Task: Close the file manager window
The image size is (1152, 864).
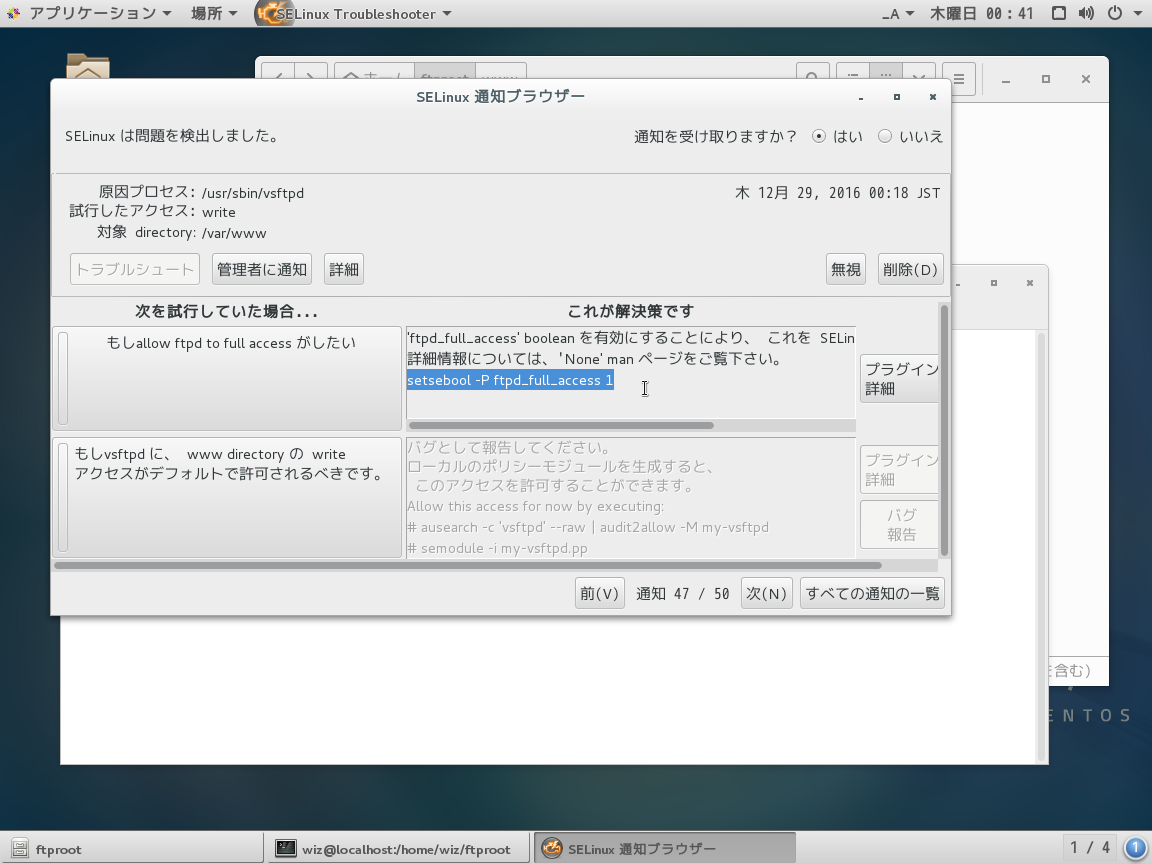Action: [1085, 79]
